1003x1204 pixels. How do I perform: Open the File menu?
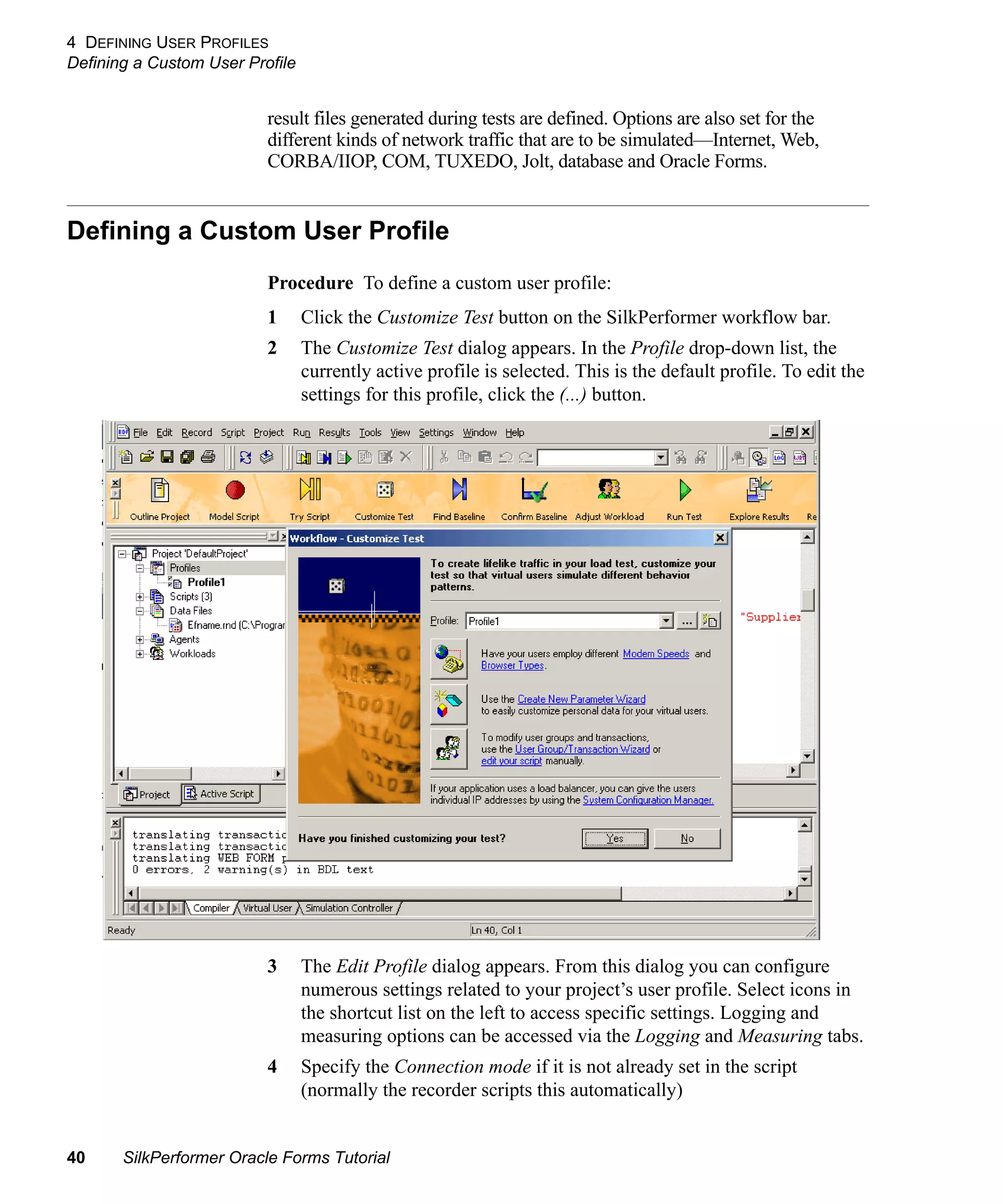(141, 433)
